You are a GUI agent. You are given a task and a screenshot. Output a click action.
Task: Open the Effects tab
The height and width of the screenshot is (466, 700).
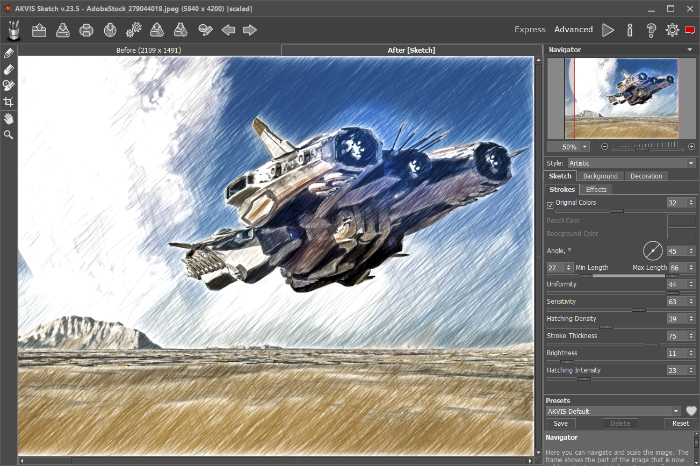596,189
